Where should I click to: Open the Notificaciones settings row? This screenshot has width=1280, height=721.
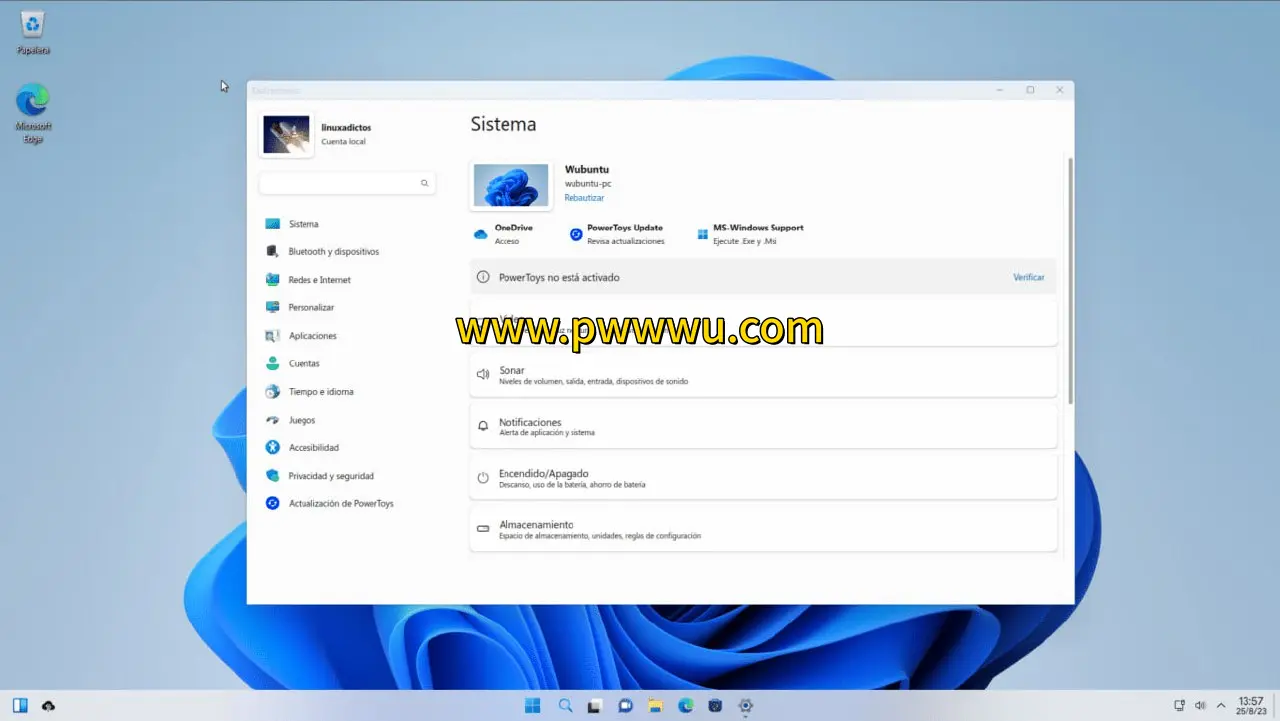(x=762, y=427)
